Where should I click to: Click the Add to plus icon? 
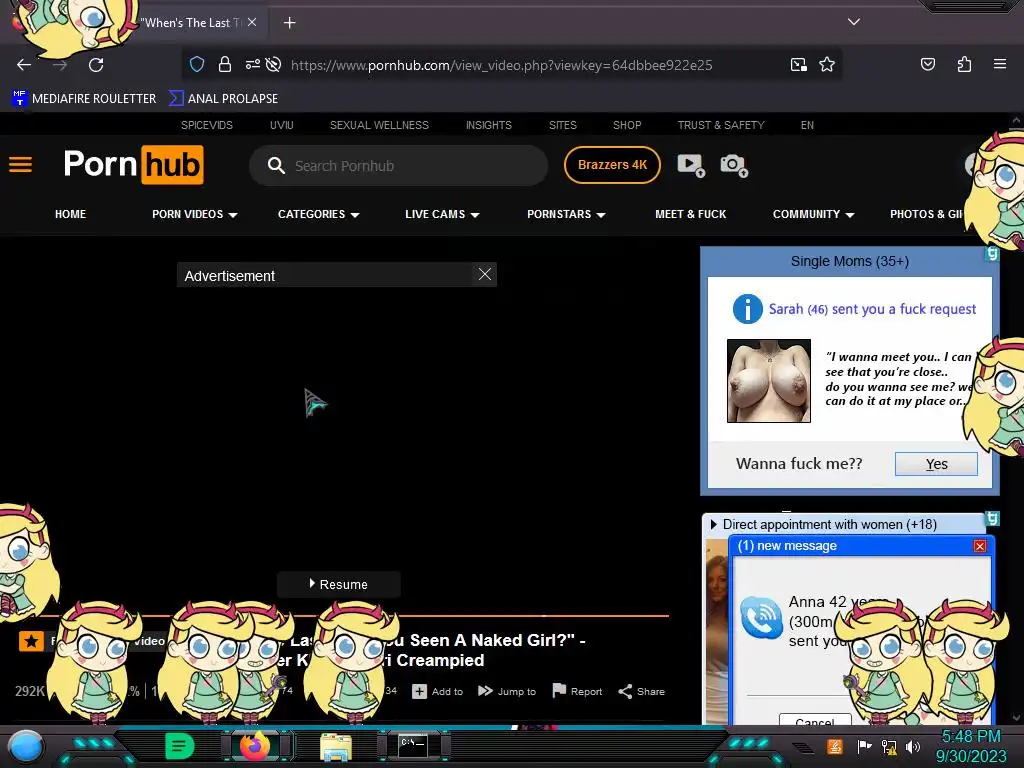coord(419,691)
